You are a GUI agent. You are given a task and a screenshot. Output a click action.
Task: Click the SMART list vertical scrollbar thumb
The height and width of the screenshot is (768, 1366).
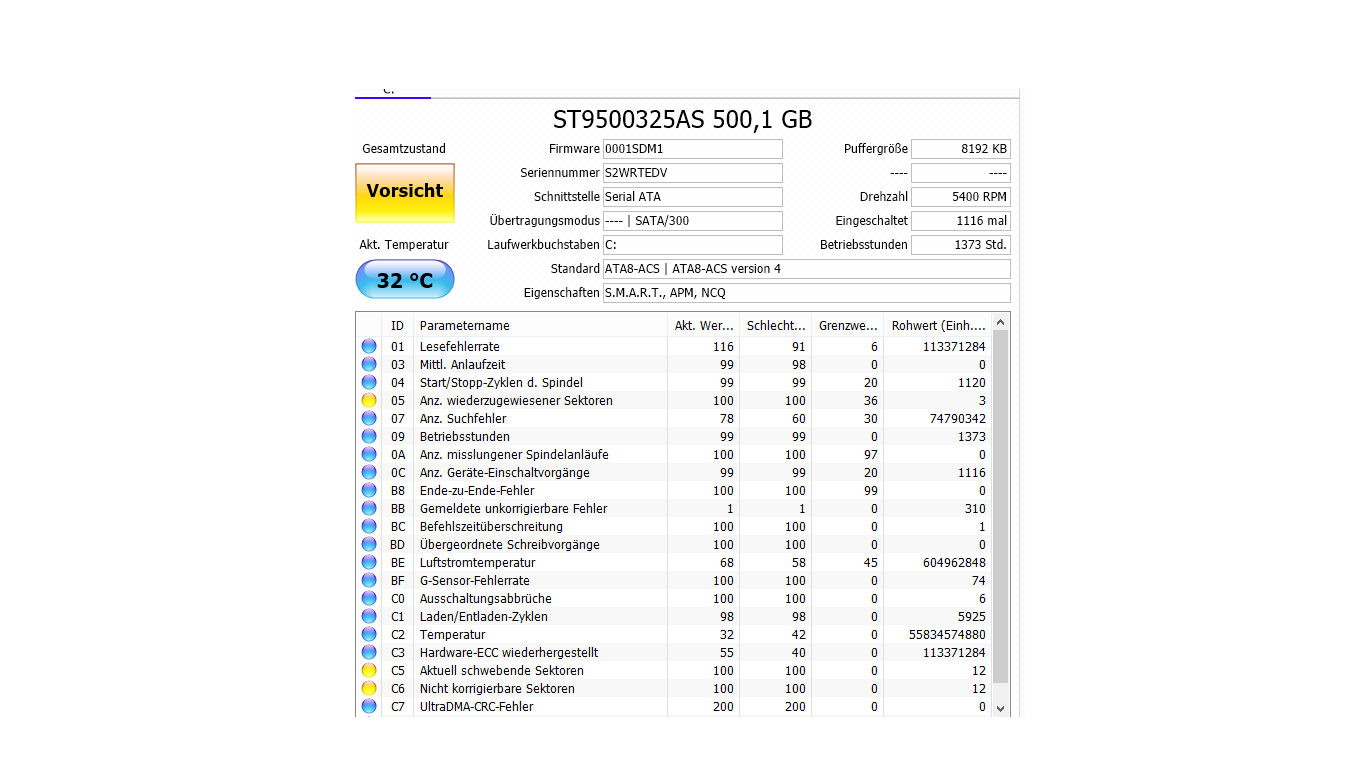[x=1001, y=506]
